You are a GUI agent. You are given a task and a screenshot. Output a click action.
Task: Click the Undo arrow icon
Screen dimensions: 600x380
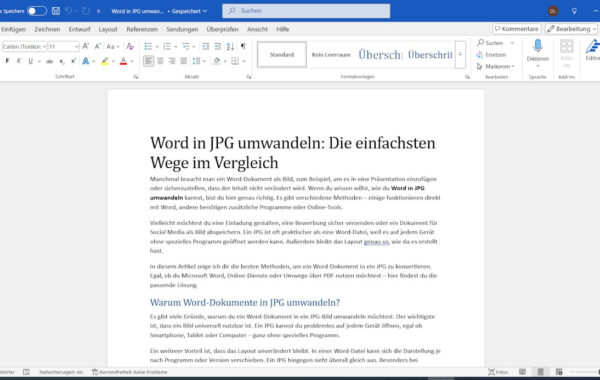tap(69, 11)
